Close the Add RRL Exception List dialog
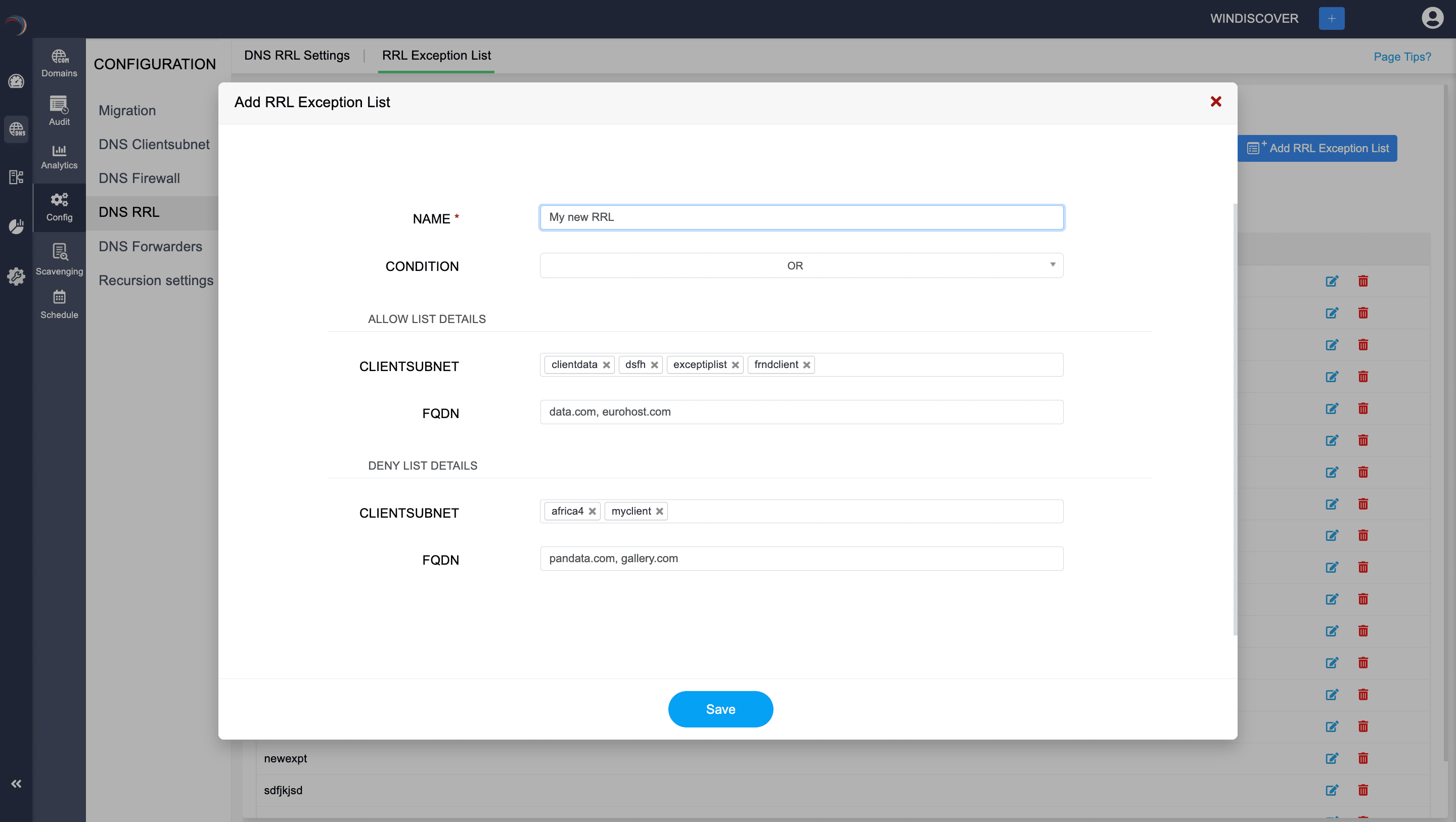Screen dimensions: 1456x822 tap(1216, 102)
